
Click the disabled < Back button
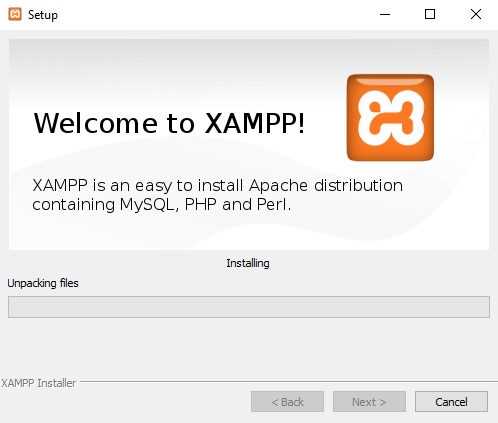click(x=287, y=402)
